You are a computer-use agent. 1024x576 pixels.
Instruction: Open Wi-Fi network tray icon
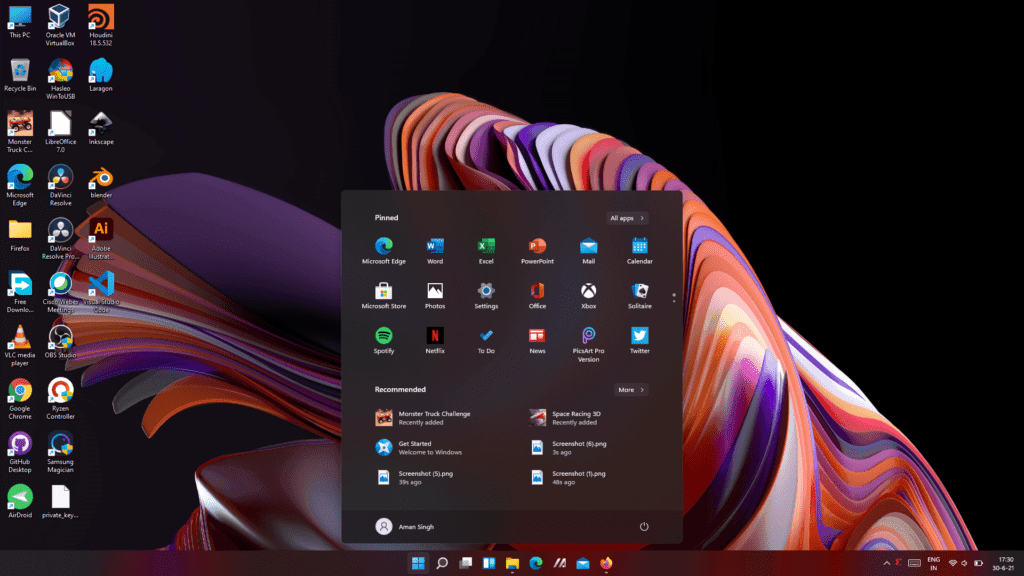tap(953, 563)
